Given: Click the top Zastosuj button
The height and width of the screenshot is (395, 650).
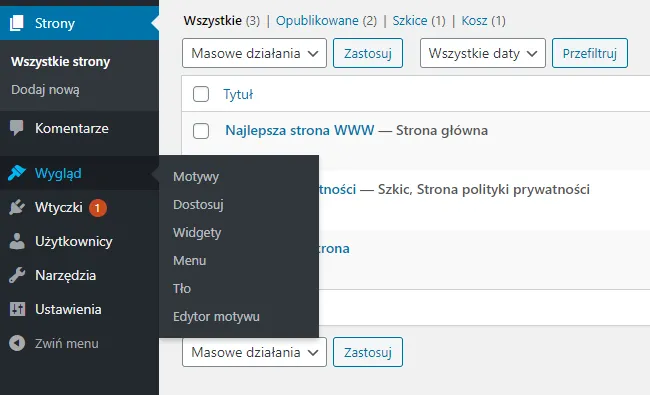Looking at the screenshot, I should point(368,53).
